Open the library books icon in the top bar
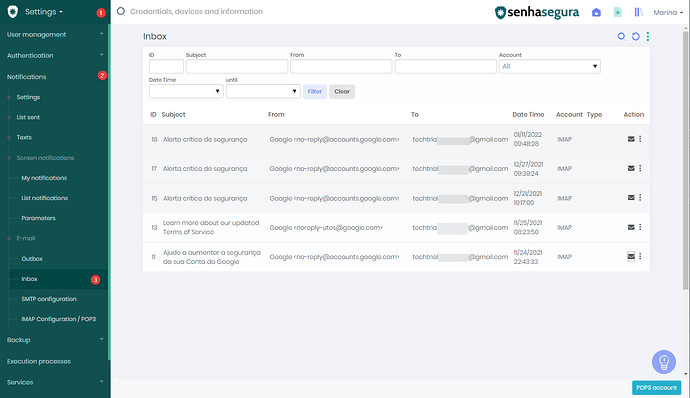 [639, 12]
